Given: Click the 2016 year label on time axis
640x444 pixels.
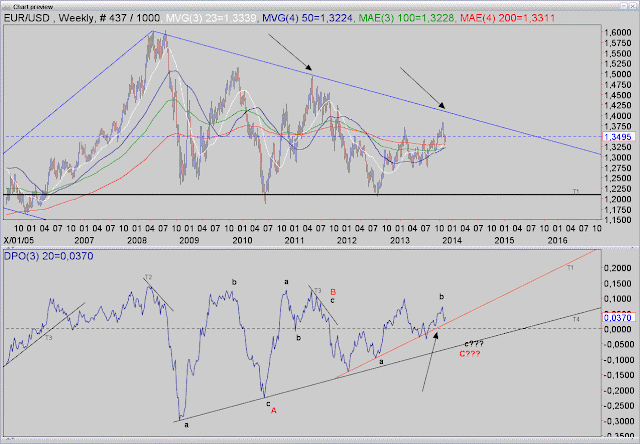Looking at the screenshot, I should point(557,240).
